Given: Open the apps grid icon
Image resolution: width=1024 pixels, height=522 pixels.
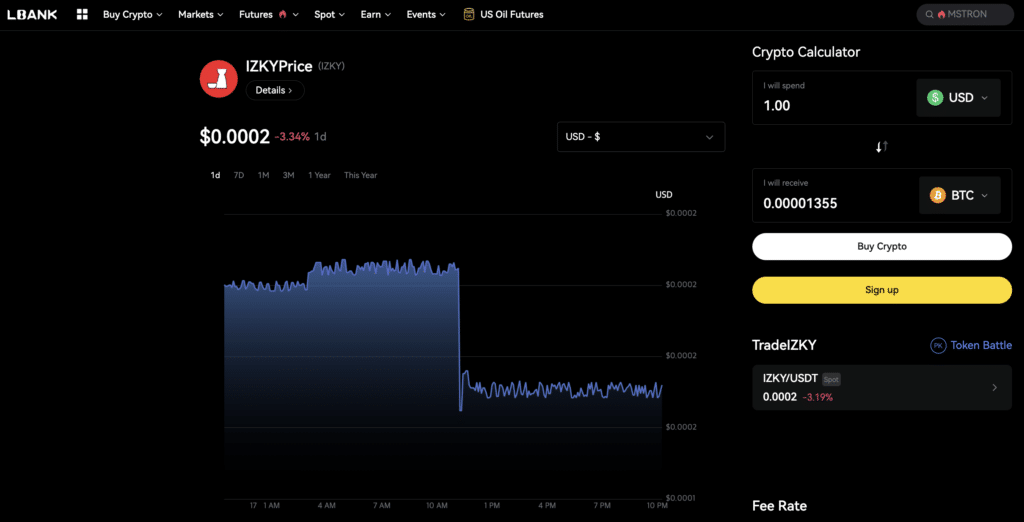Looking at the screenshot, I should tap(82, 14).
